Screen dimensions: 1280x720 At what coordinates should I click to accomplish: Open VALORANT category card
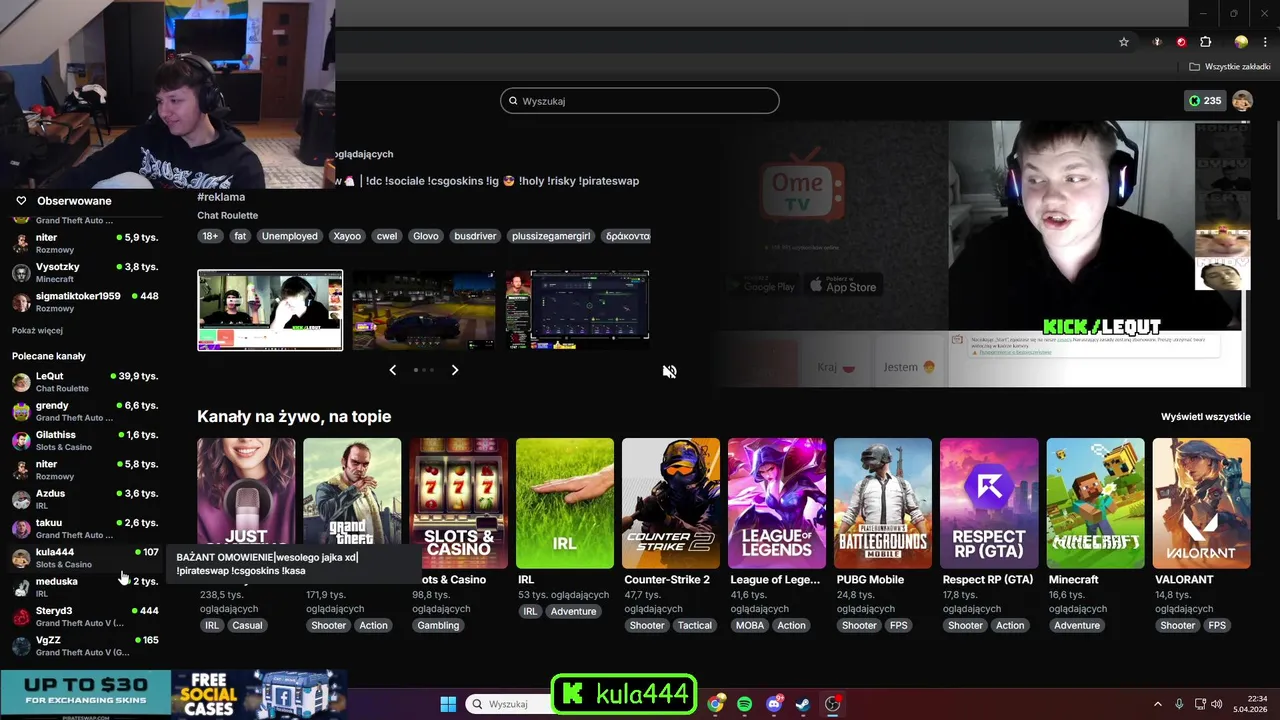click(x=1202, y=503)
